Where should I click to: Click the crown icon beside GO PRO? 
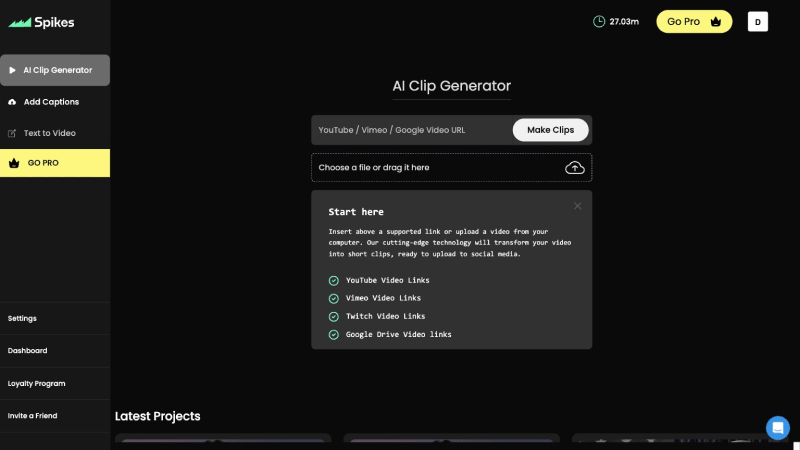pos(13,163)
